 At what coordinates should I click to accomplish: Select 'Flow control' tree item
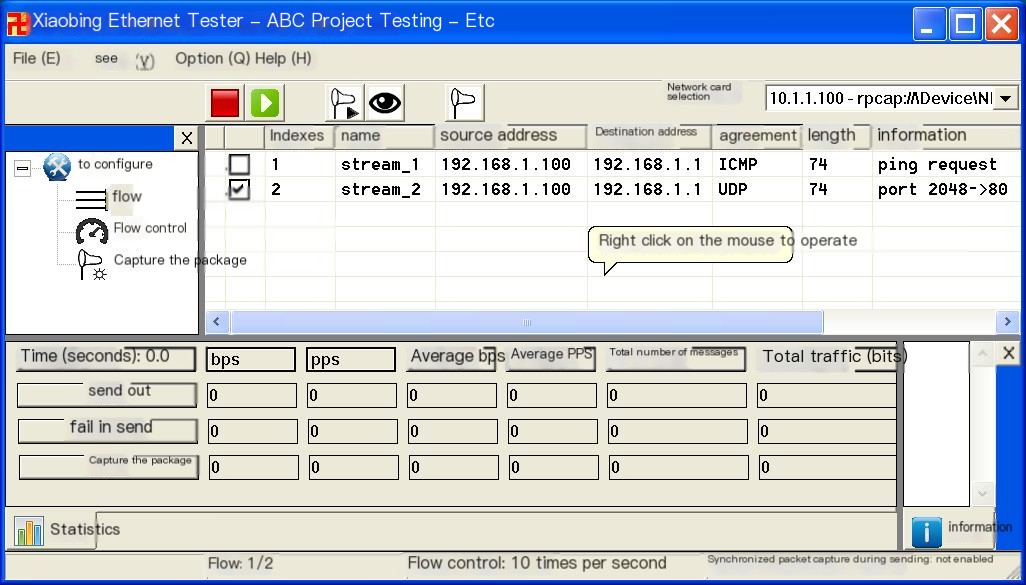point(150,228)
